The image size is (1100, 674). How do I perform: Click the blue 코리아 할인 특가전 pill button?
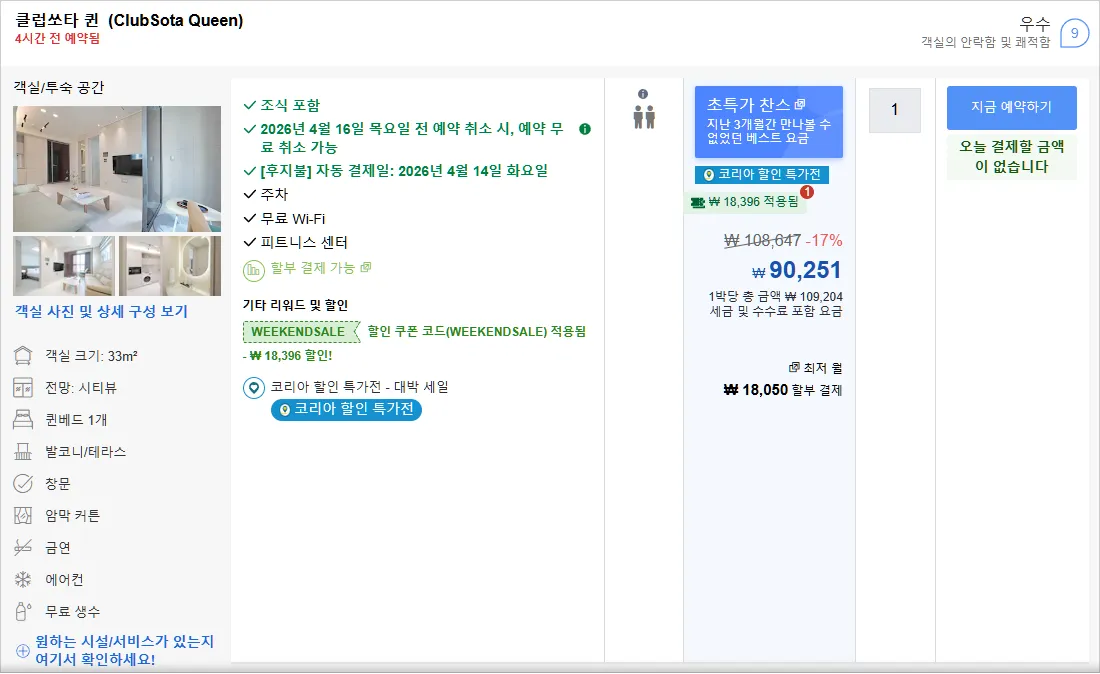pyautogui.click(x=347, y=409)
